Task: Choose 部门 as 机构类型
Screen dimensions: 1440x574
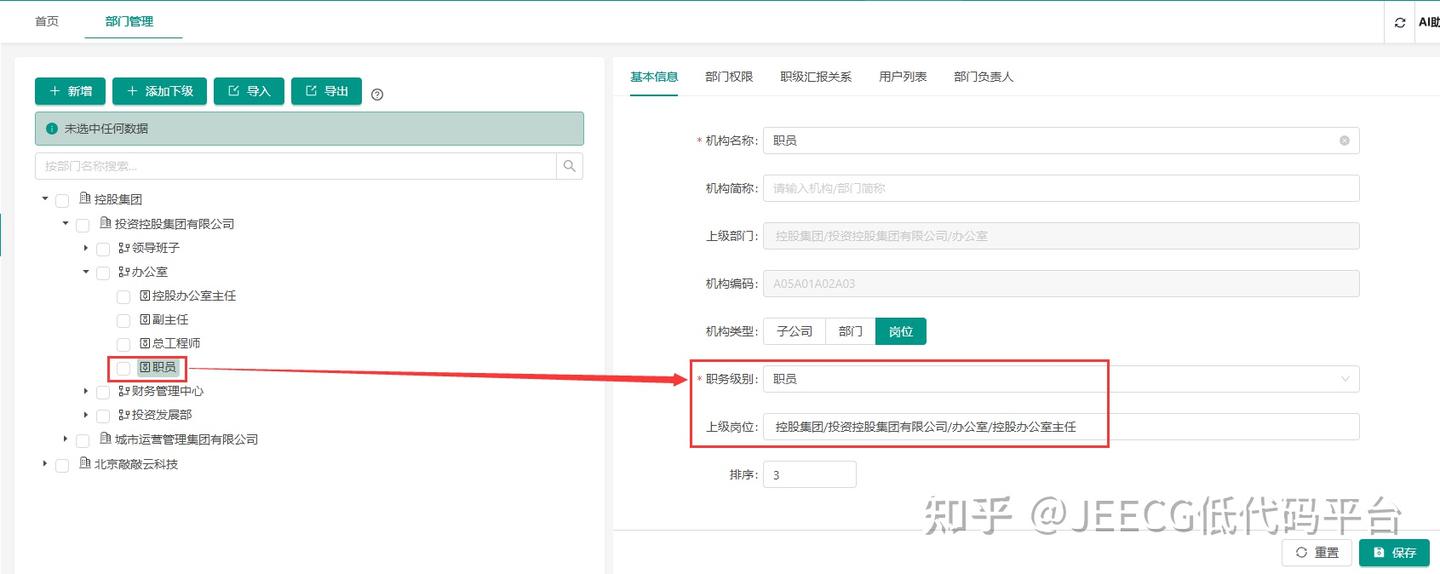Action: (850, 331)
